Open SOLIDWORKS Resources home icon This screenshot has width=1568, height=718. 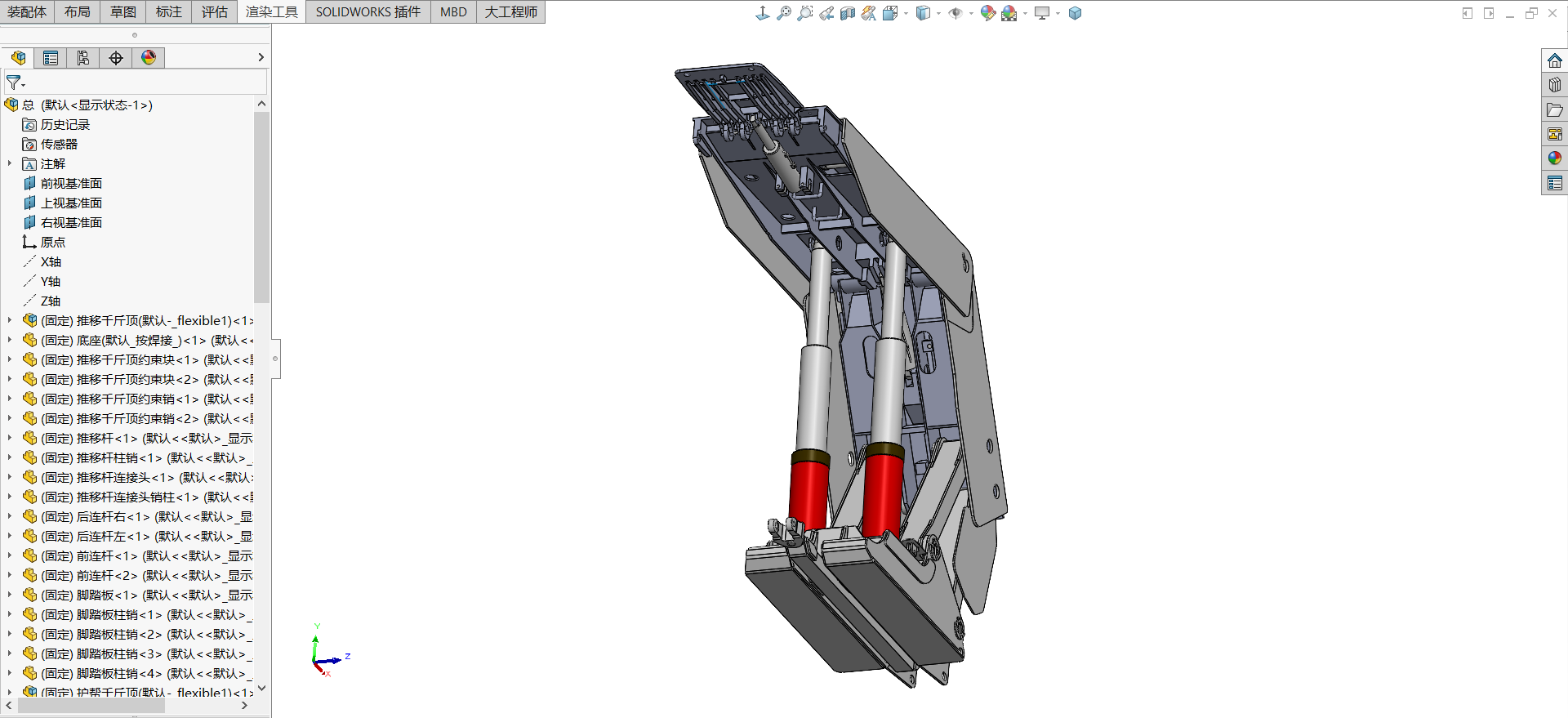pyautogui.click(x=1554, y=60)
